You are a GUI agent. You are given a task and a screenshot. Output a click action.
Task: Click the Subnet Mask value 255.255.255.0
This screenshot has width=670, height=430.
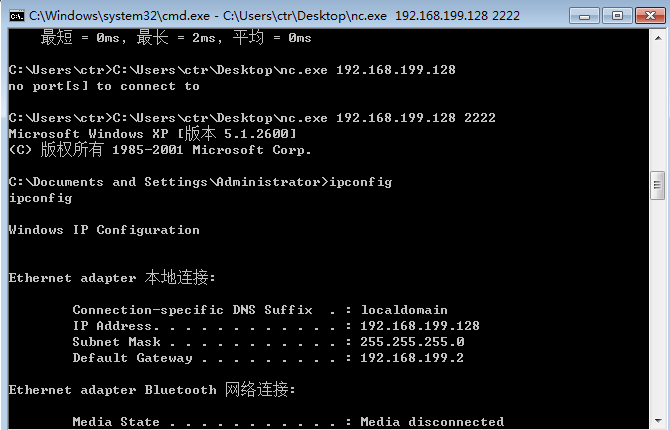click(x=412, y=342)
